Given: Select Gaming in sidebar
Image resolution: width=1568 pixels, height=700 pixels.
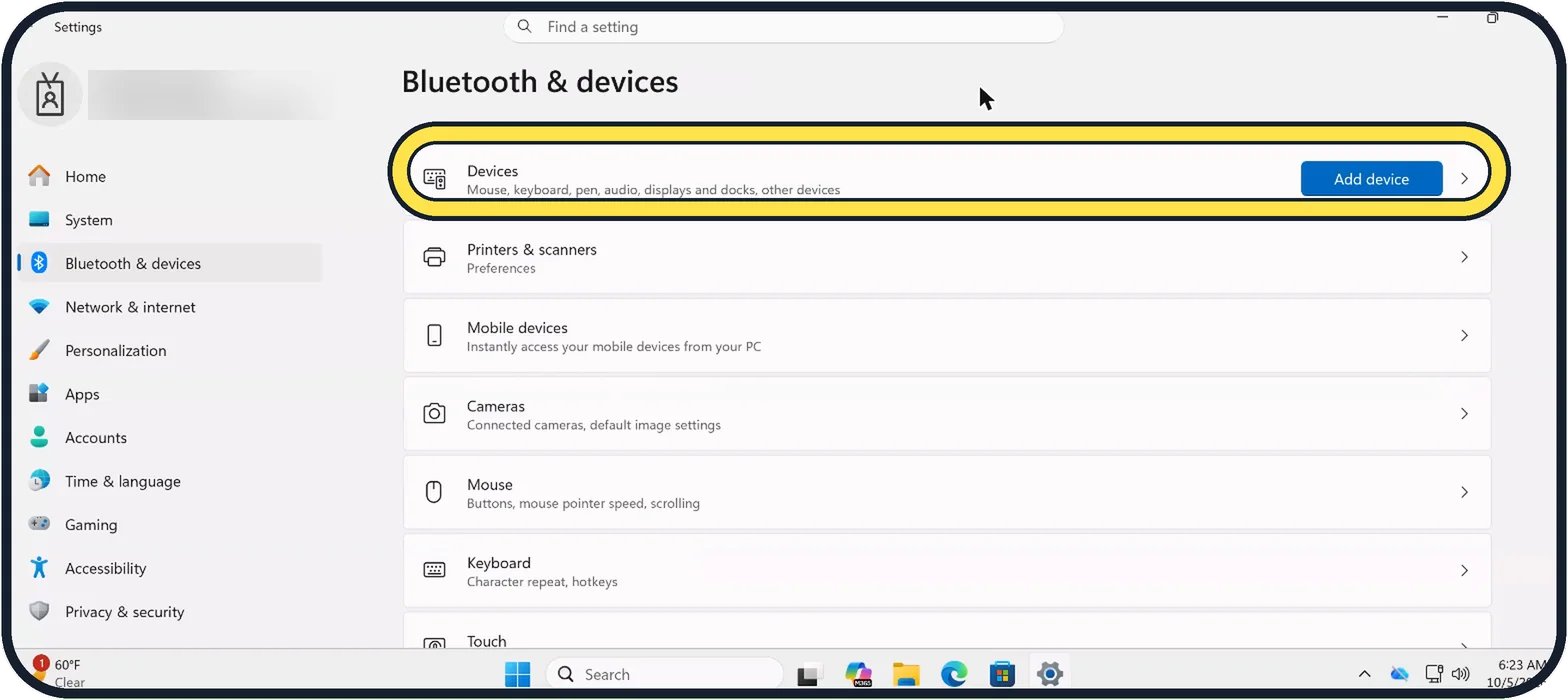Looking at the screenshot, I should tap(169, 524).
